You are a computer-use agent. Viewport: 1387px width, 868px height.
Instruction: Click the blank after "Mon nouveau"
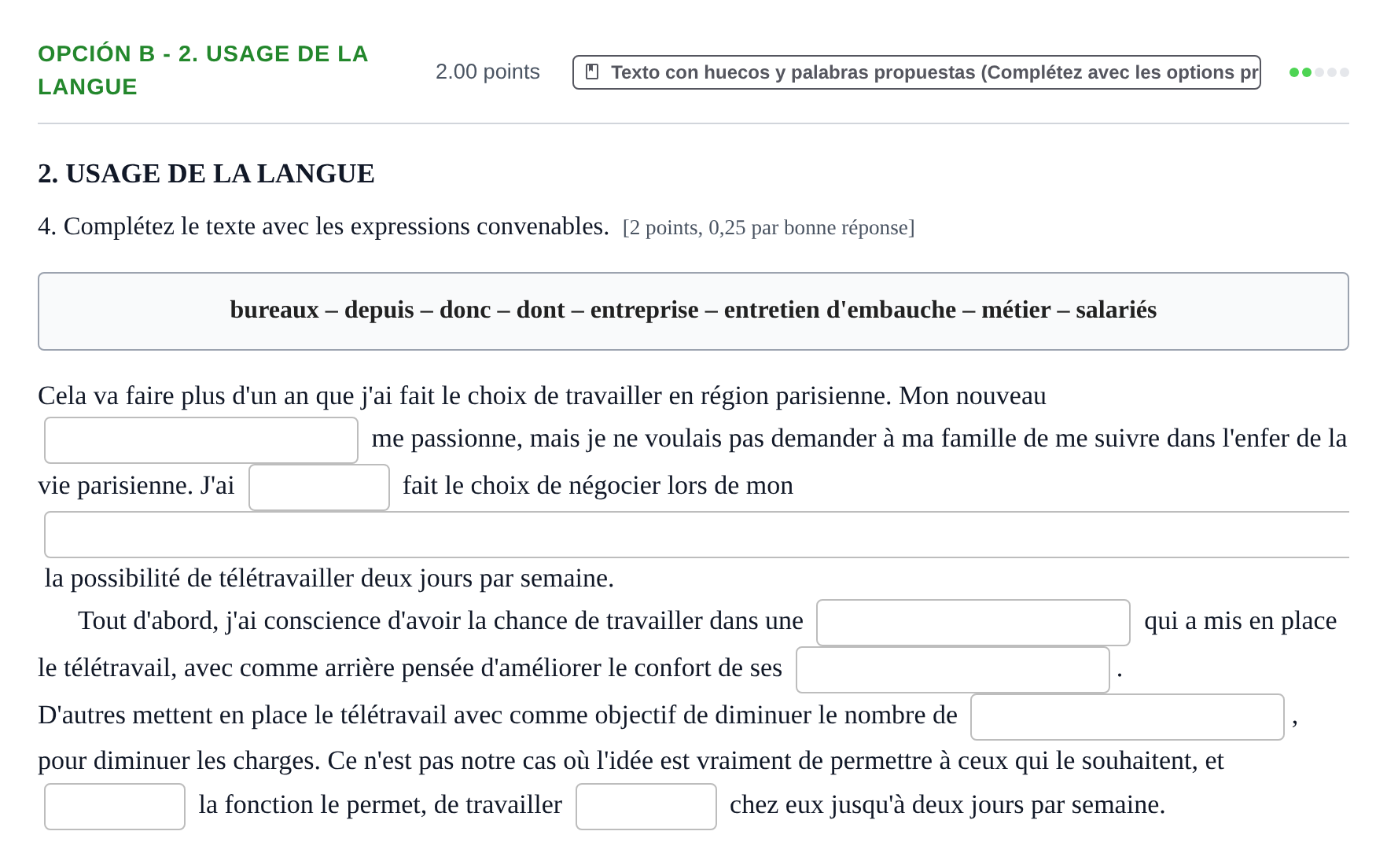click(201, 440)
